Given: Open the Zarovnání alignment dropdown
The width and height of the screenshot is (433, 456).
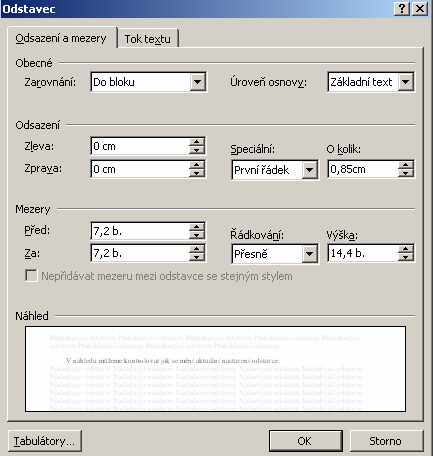Looking at the screenshot, I should [197, 82].
